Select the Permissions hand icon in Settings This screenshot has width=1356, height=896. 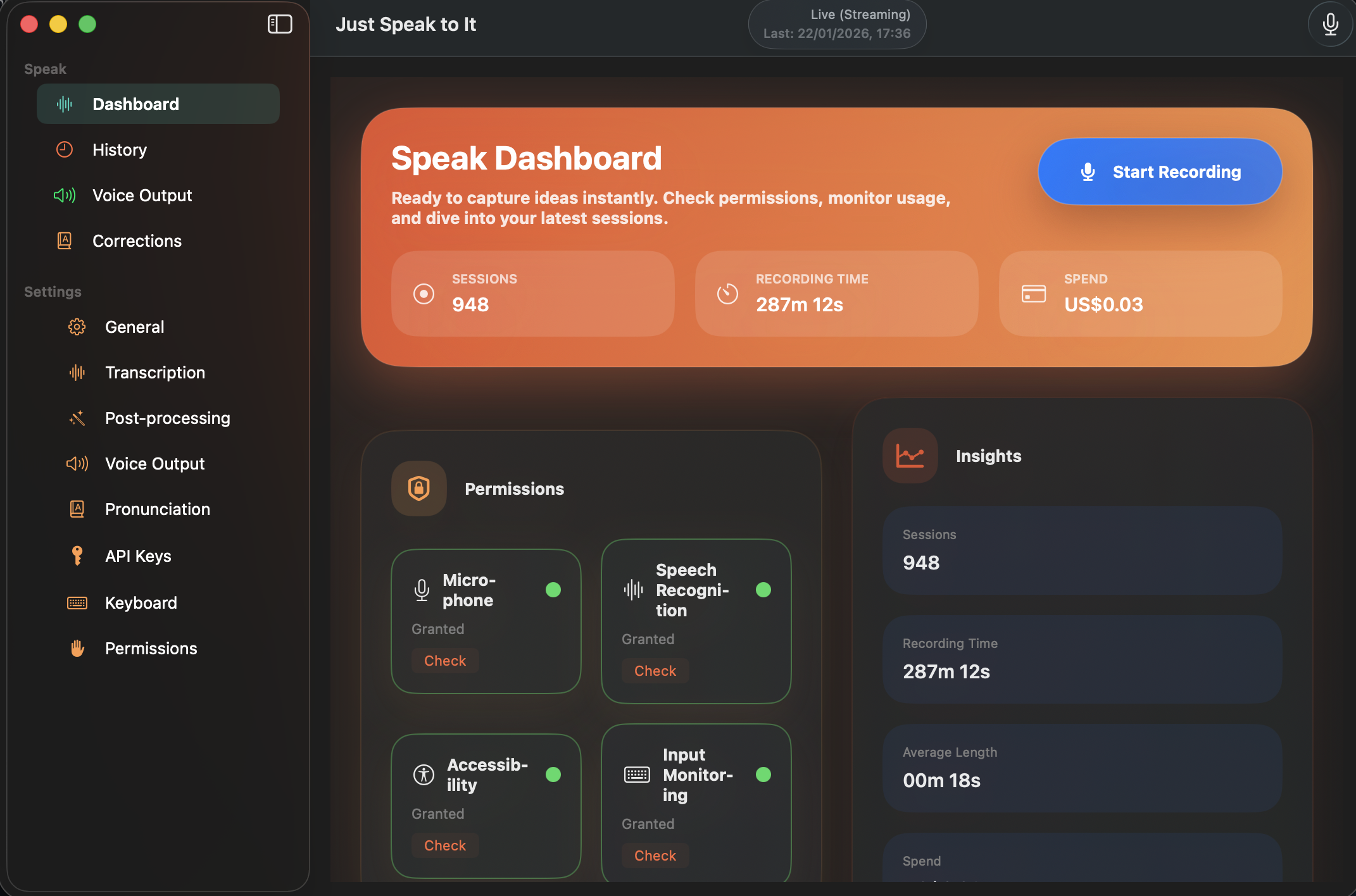click(77, 648)
